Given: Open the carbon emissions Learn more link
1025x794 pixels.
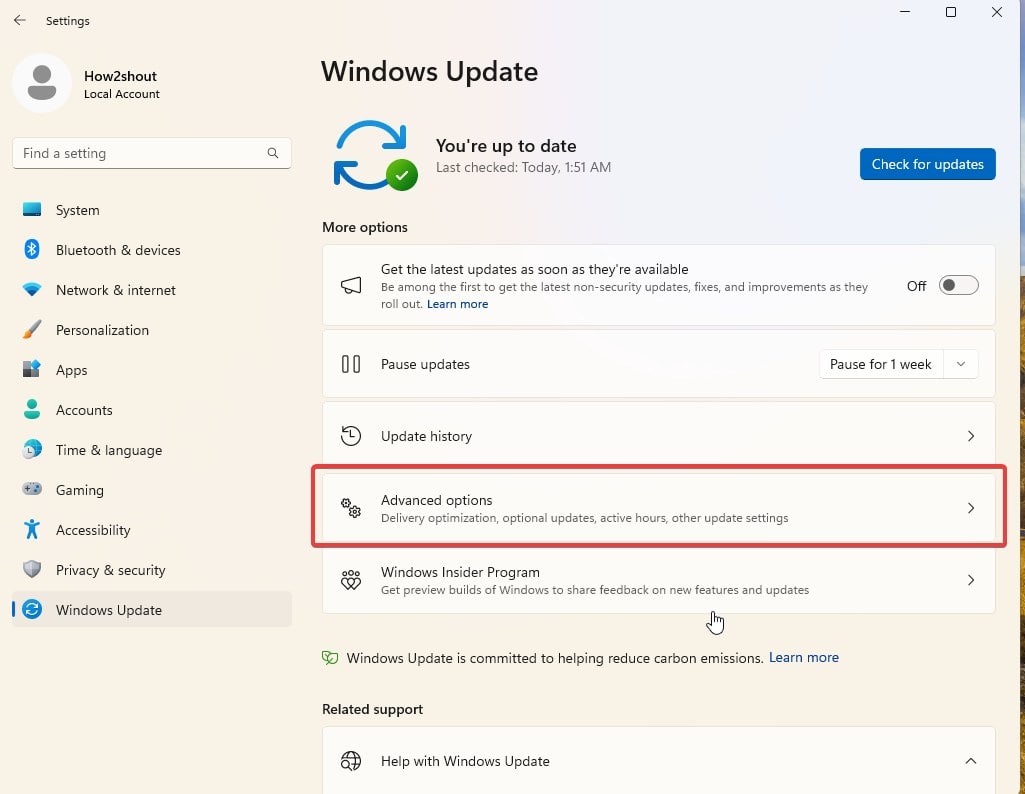Looking at the screenshot, I should coord(804,658).
